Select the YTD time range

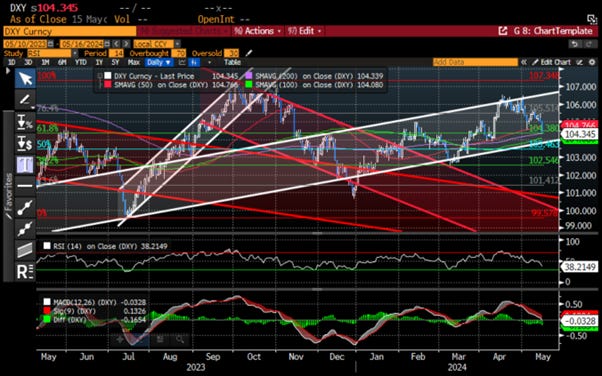pyautogui.click(x=80, y=62)
